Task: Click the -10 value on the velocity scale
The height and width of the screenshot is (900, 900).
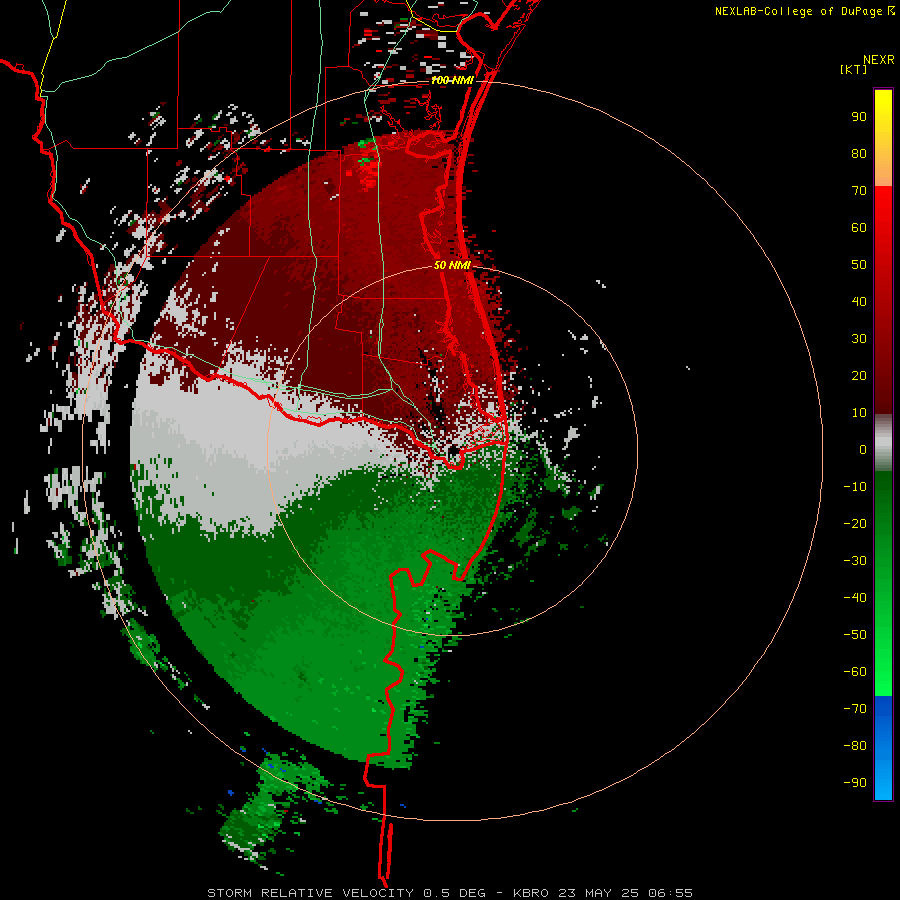Action: (x=855, y=487)
